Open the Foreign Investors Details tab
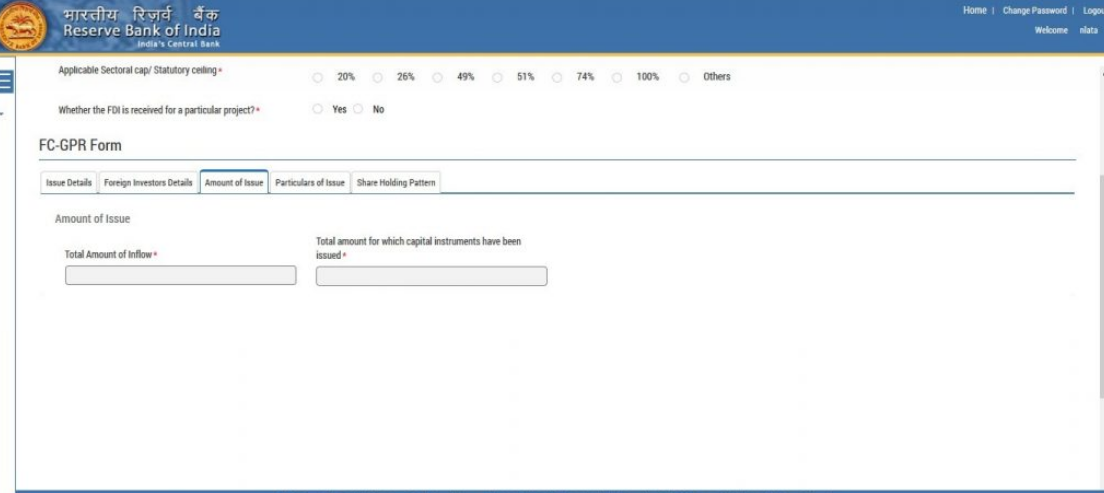The height and width of the screenshot is (493, 1104). coord(148,182)
